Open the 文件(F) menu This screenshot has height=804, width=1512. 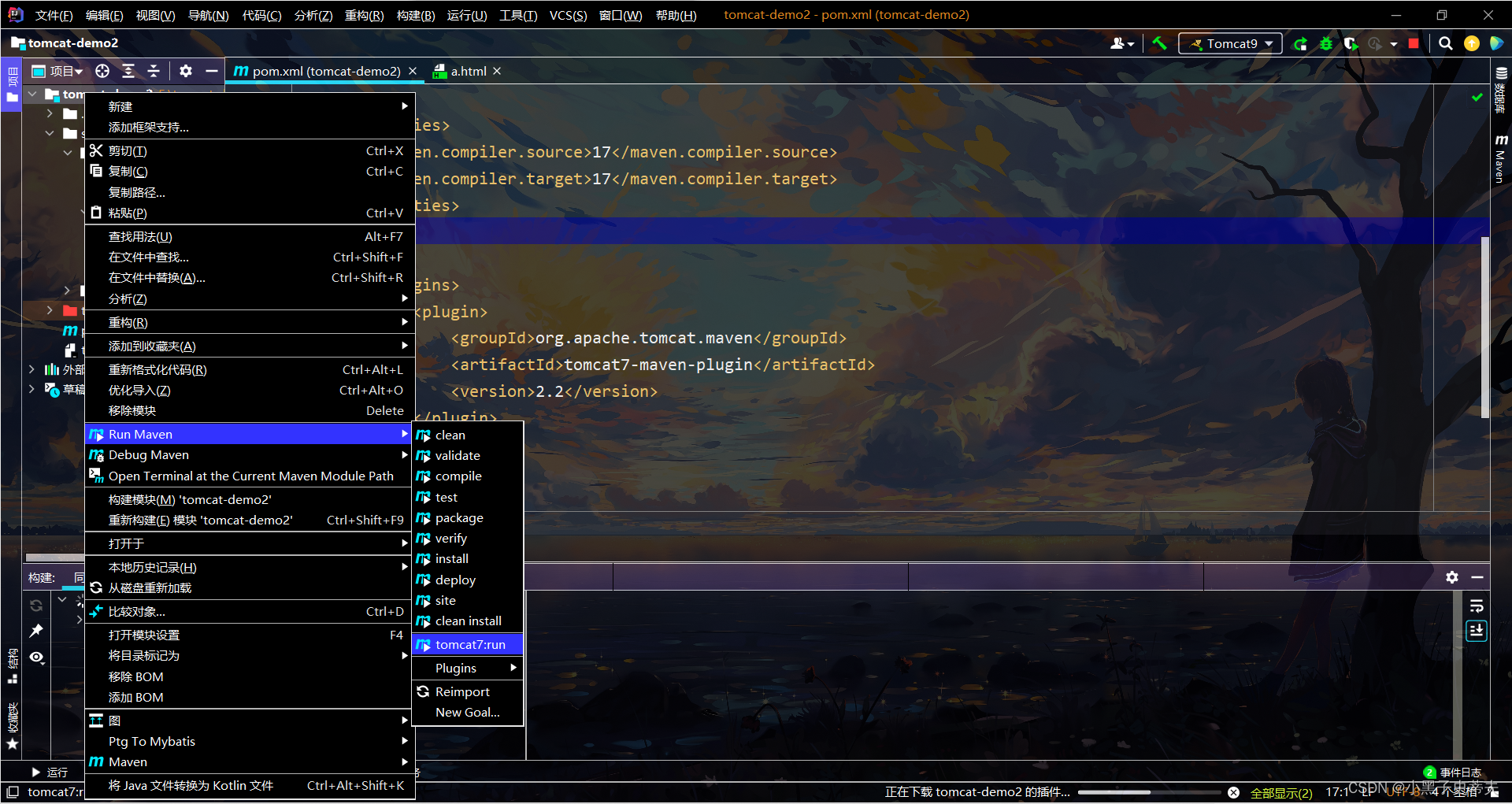(54, 15)
